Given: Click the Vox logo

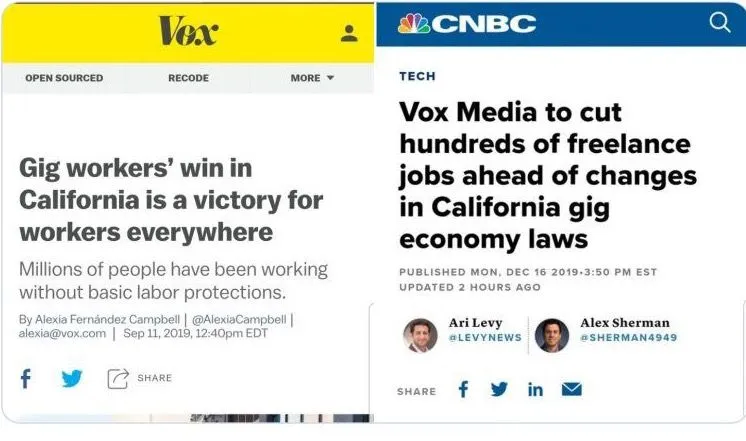Looking at the screenshot, I should 188,32.
